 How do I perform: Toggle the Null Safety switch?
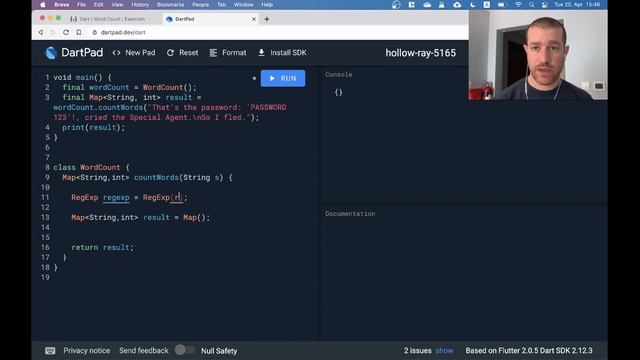pos(184,350)
